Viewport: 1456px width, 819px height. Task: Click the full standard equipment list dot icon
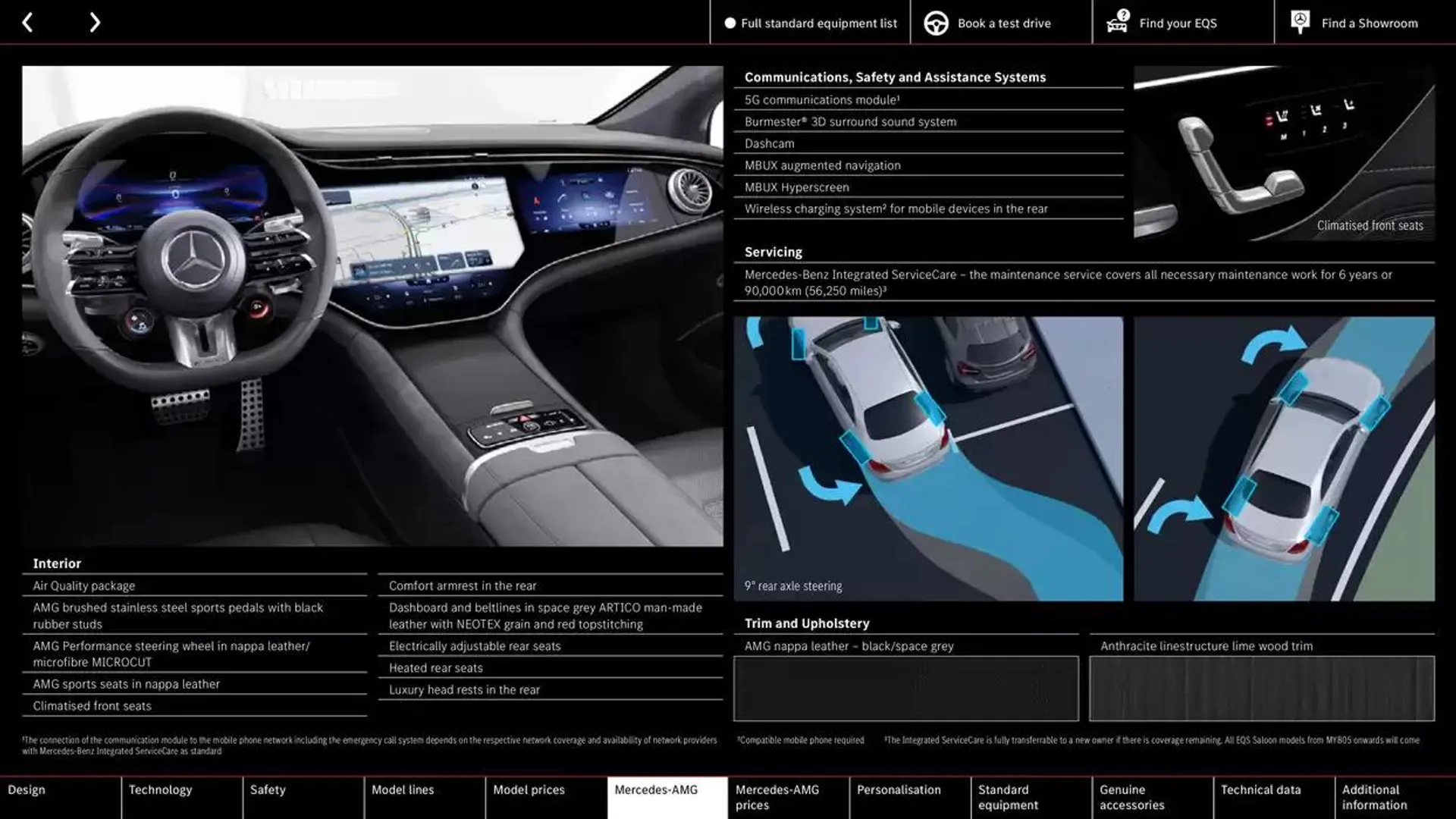coord(727,22)
